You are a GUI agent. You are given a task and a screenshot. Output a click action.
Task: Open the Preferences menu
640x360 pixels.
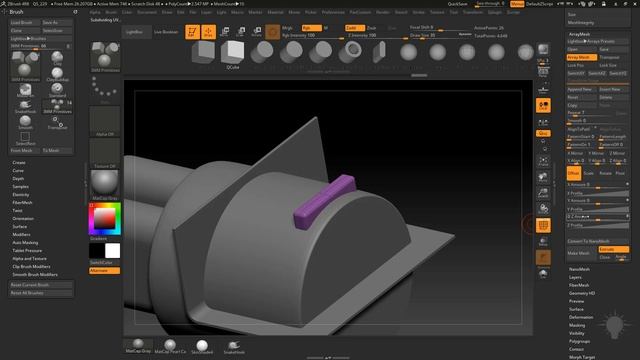coord(333,12)
